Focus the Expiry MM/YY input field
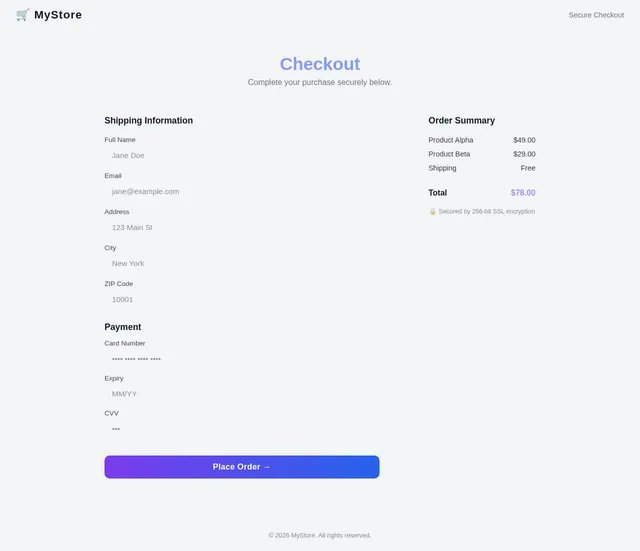 point(242,394)
